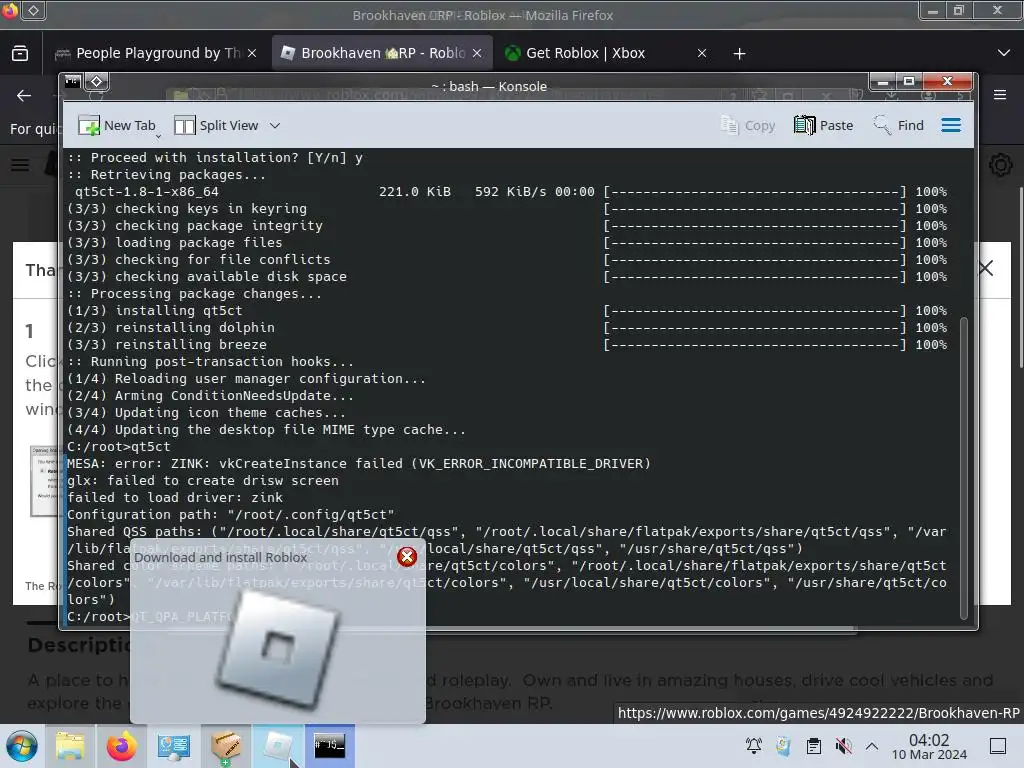The width and height of the screenshot is (1024, 768).
Task: Click the clipboard tray icon
Action: [x=814, y=746]
